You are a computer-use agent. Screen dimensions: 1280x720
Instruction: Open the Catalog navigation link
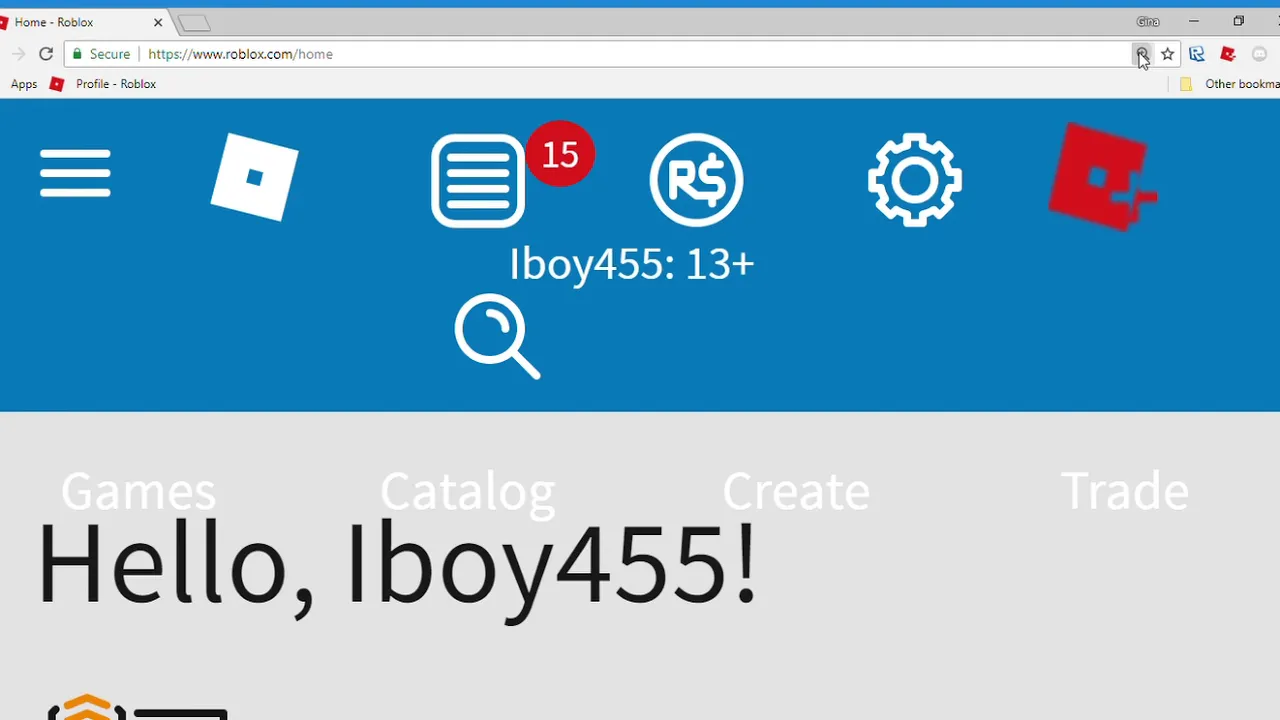click(467, 491)
